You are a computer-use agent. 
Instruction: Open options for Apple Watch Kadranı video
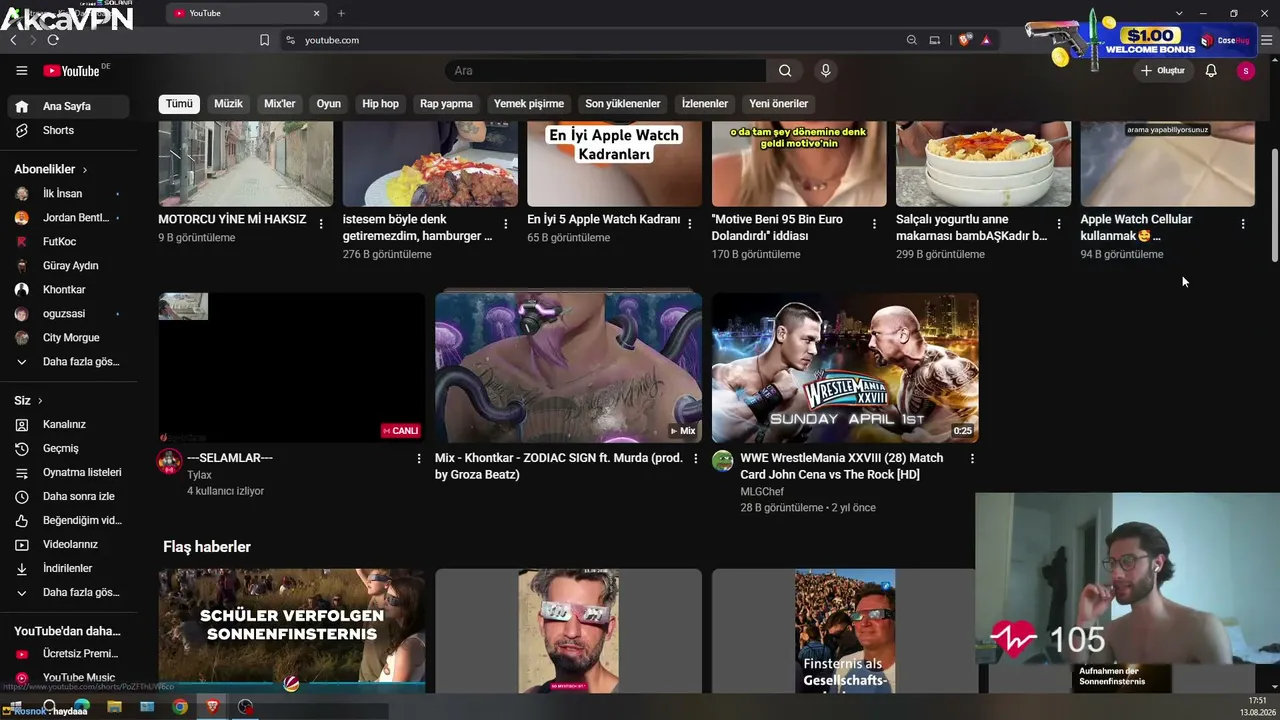pos(690,224)
